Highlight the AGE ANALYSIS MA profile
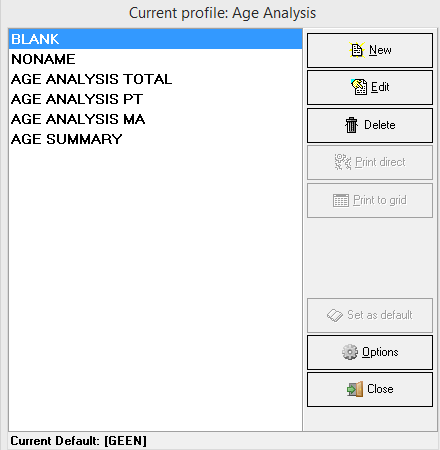The image size is (440, 450). (x=155, y=119)
